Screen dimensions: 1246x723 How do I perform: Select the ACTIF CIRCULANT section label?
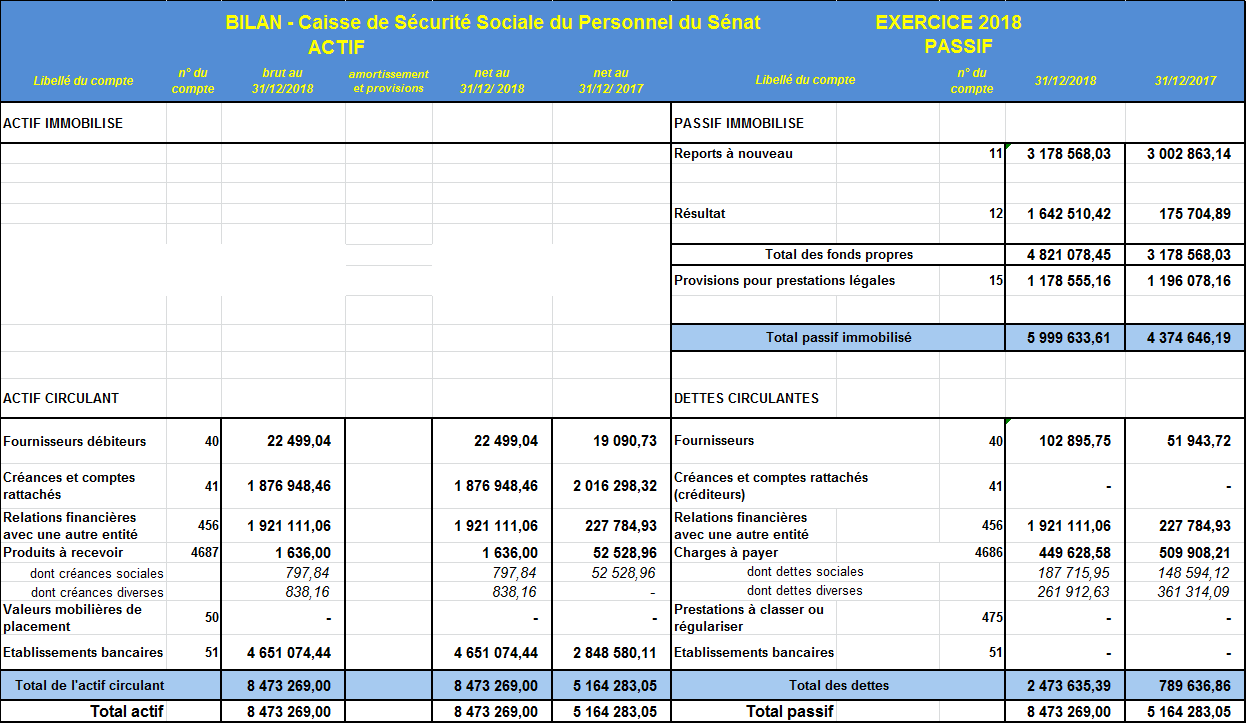click(x=61, y=398)
